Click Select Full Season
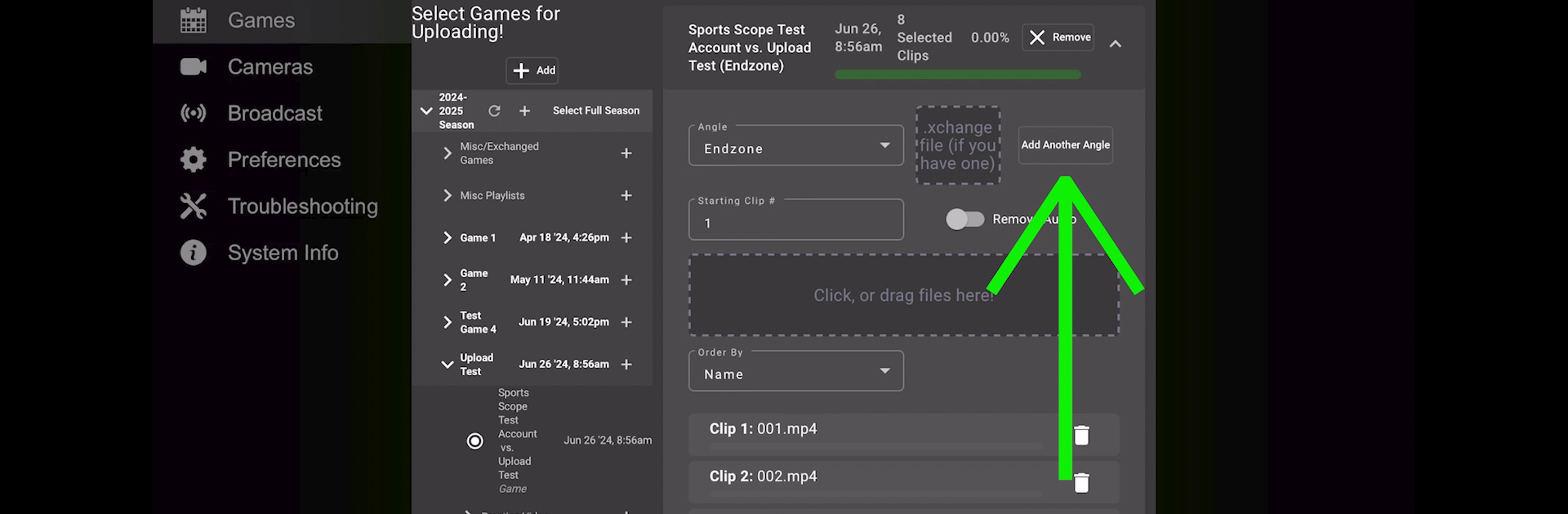1568x514 pixels. tap(596, 111)
